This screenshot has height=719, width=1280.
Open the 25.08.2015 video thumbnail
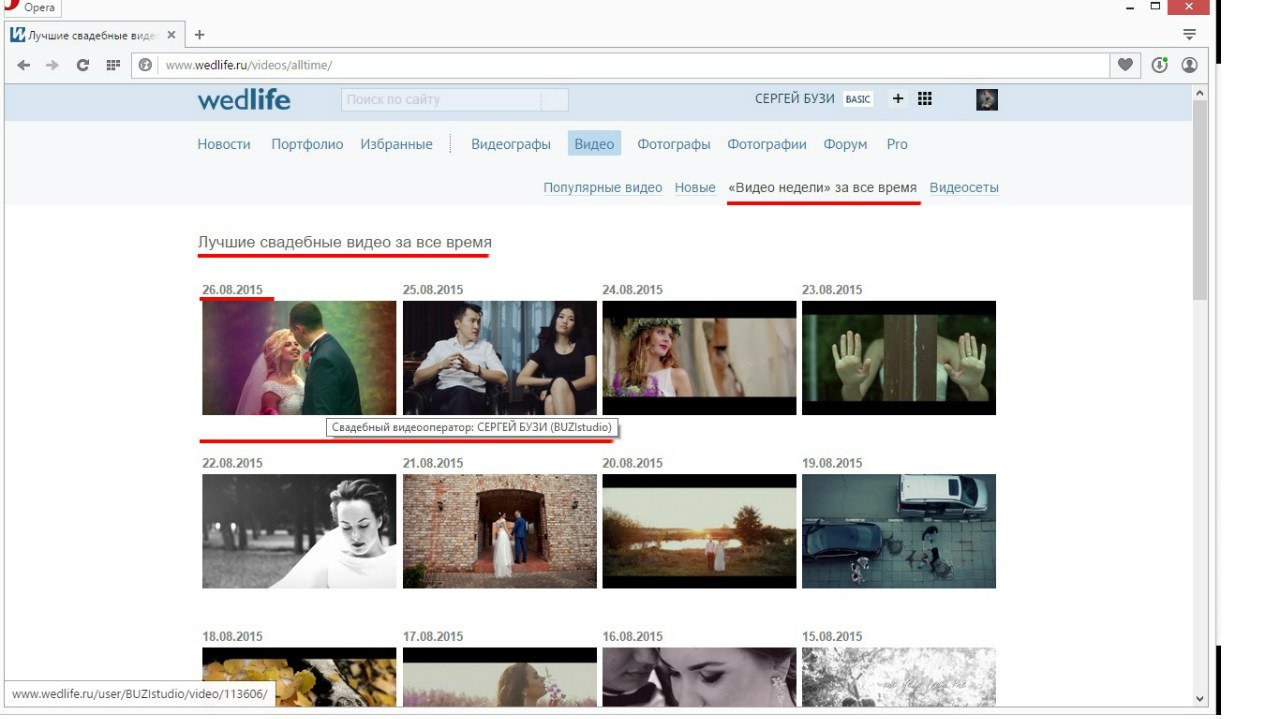499,358
